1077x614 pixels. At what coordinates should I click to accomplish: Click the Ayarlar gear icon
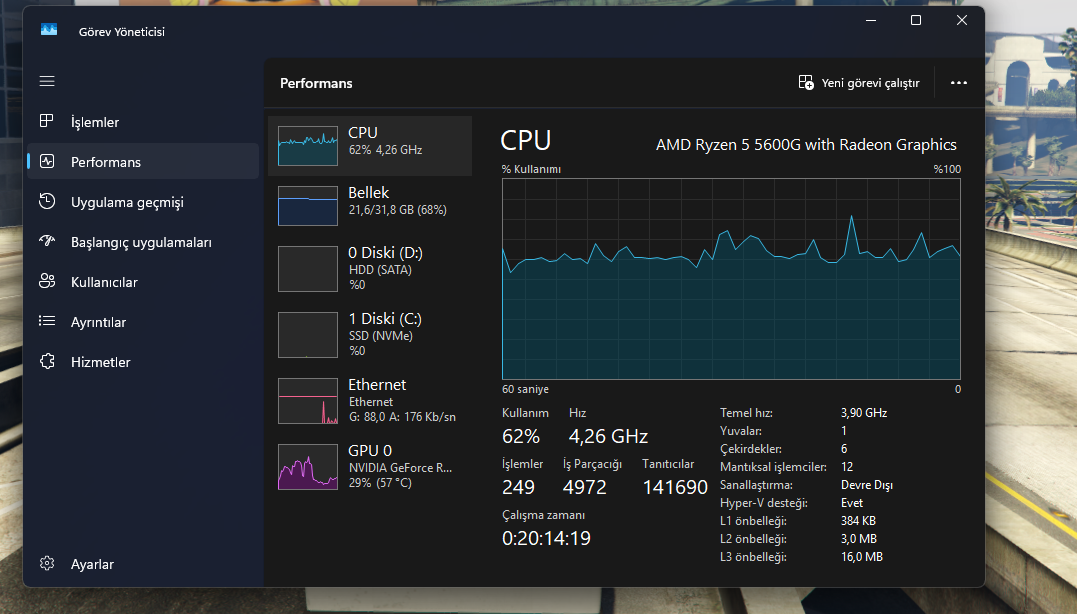click(47, 563)
